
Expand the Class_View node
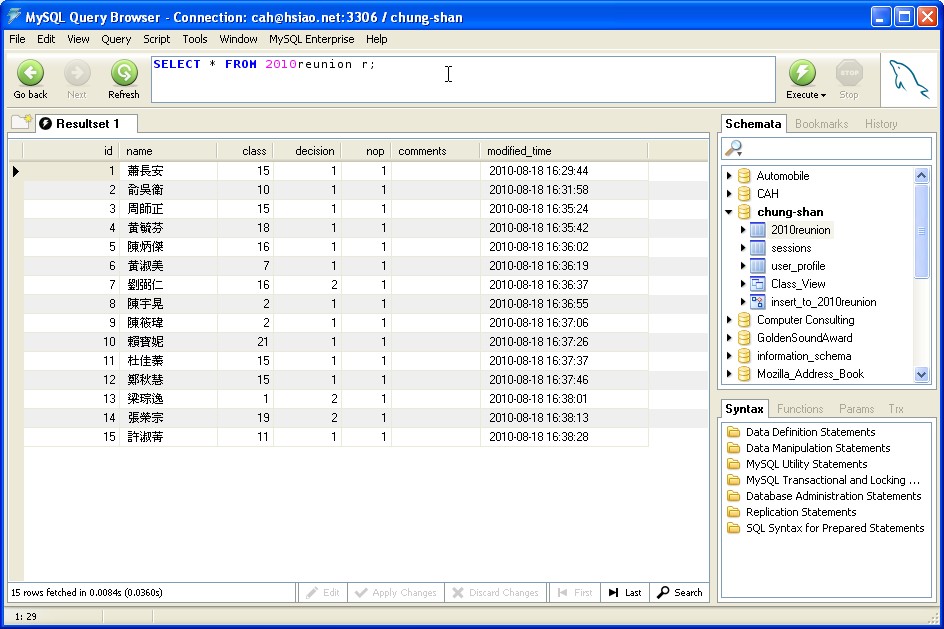click(x=743, y=284)
